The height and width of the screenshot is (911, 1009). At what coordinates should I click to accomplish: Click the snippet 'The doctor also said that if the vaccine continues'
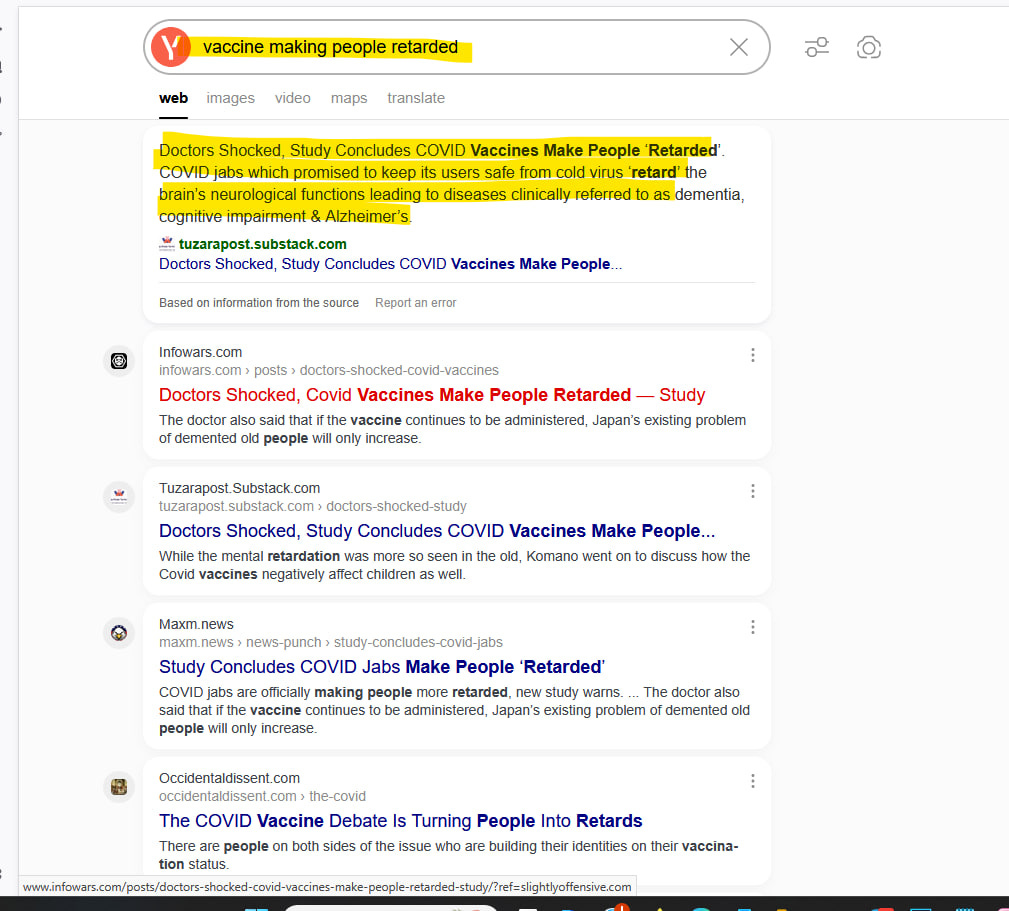[x=452, y=429]
